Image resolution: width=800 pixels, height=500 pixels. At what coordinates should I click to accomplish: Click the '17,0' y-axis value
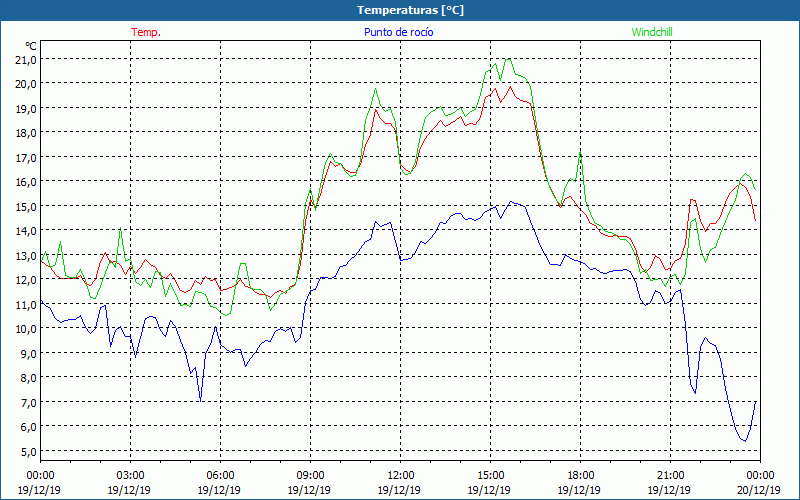(x=27, y=157)
